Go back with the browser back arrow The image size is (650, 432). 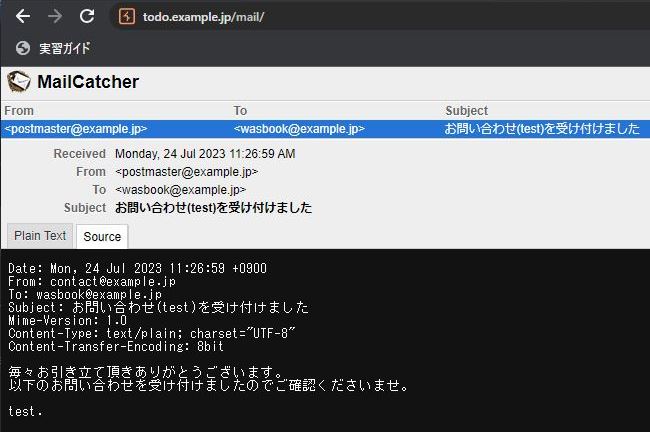point(22,17)
